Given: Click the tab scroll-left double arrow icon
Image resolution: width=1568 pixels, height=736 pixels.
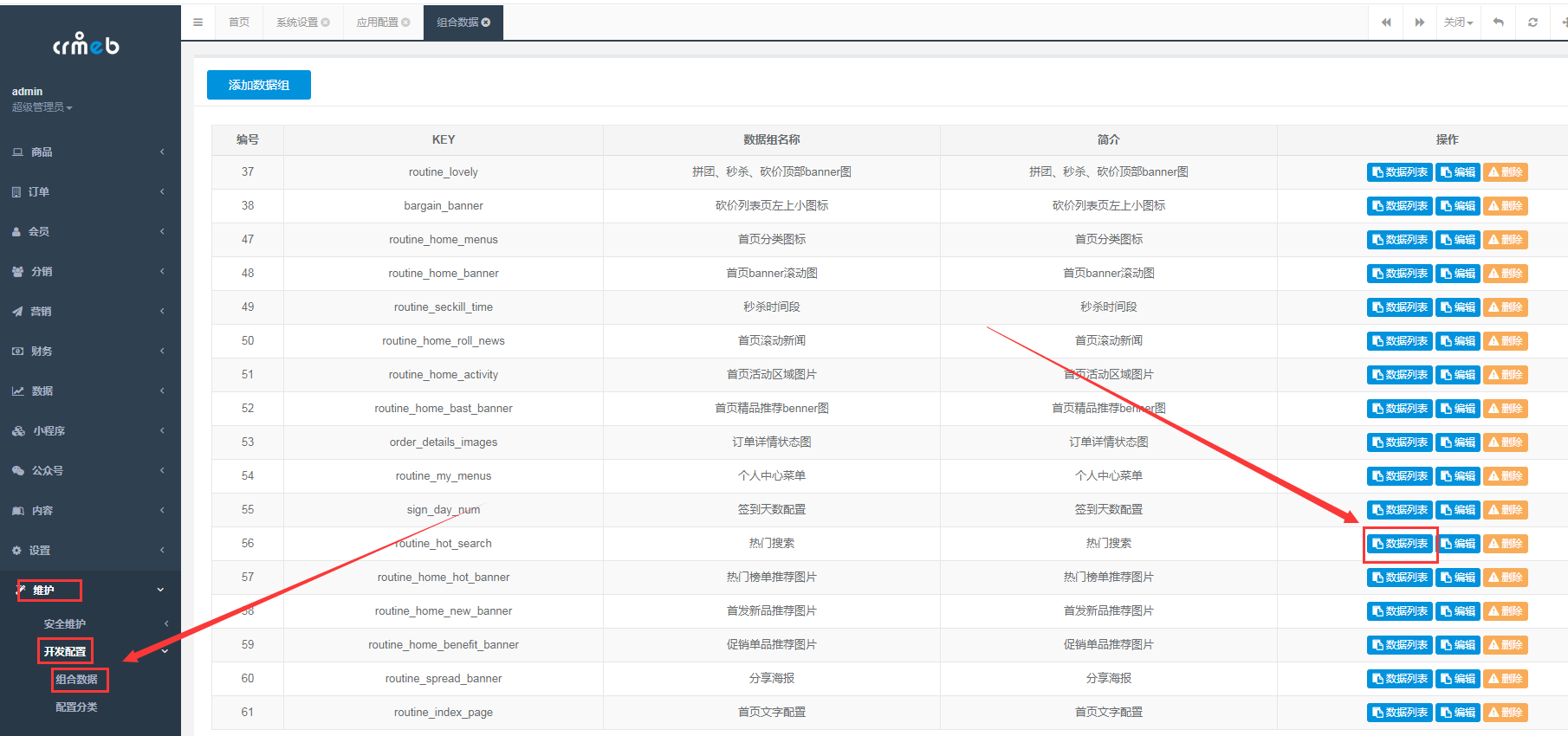Looking at the screenshot, I should click(x=1386, y=23).
